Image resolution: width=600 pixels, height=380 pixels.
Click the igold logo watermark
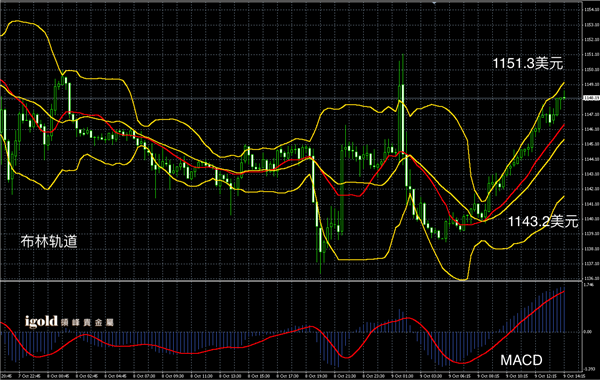41,321
